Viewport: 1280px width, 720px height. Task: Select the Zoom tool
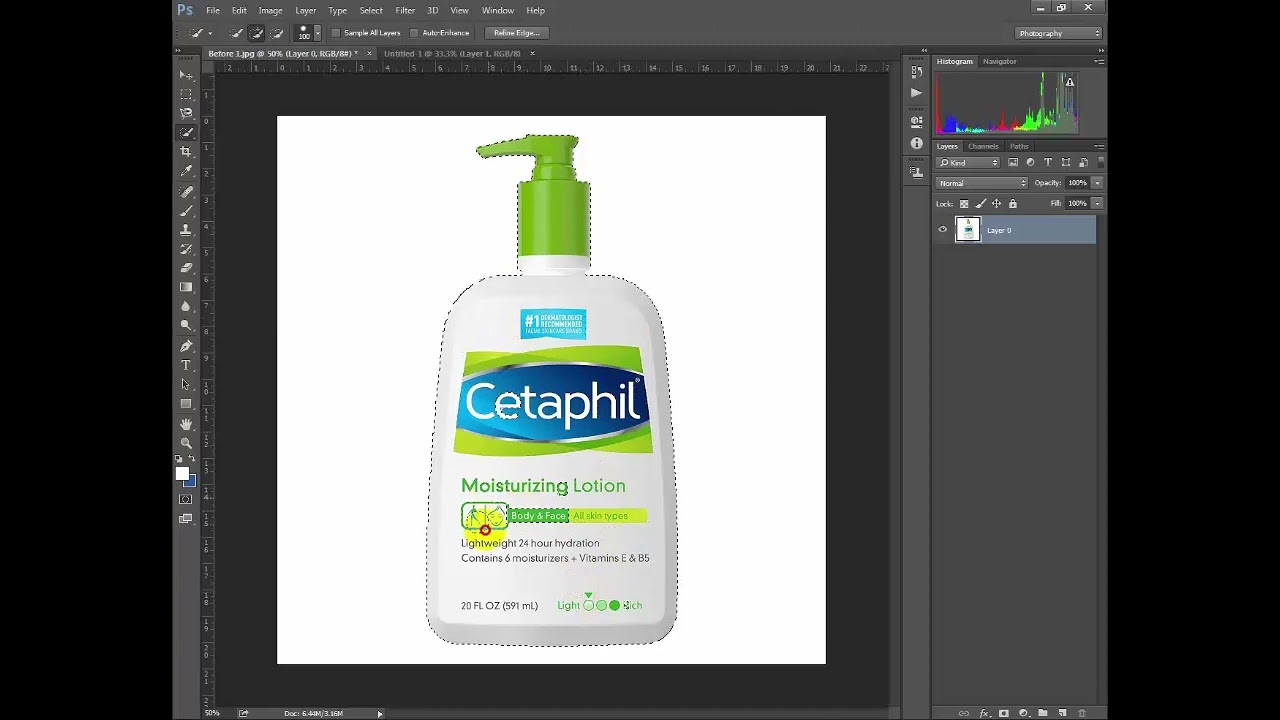[186, 443]
